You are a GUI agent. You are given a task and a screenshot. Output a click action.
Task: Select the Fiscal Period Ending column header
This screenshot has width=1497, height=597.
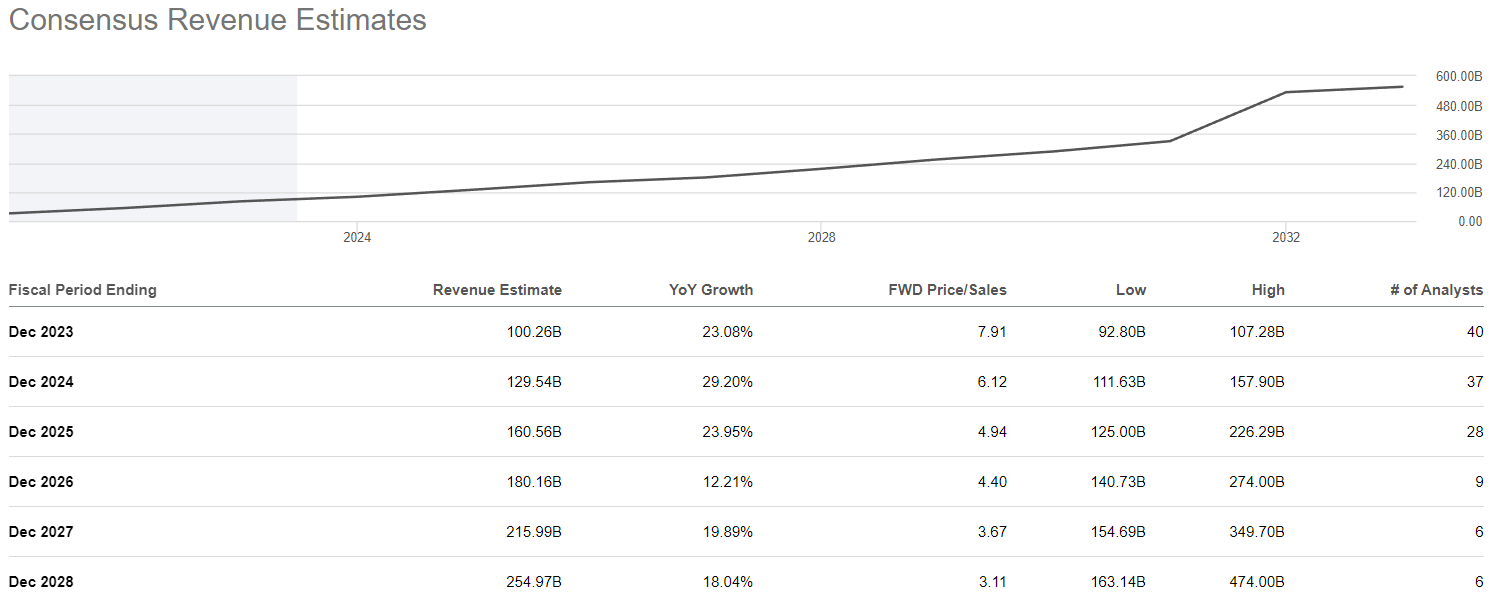(x=83, y=290)
